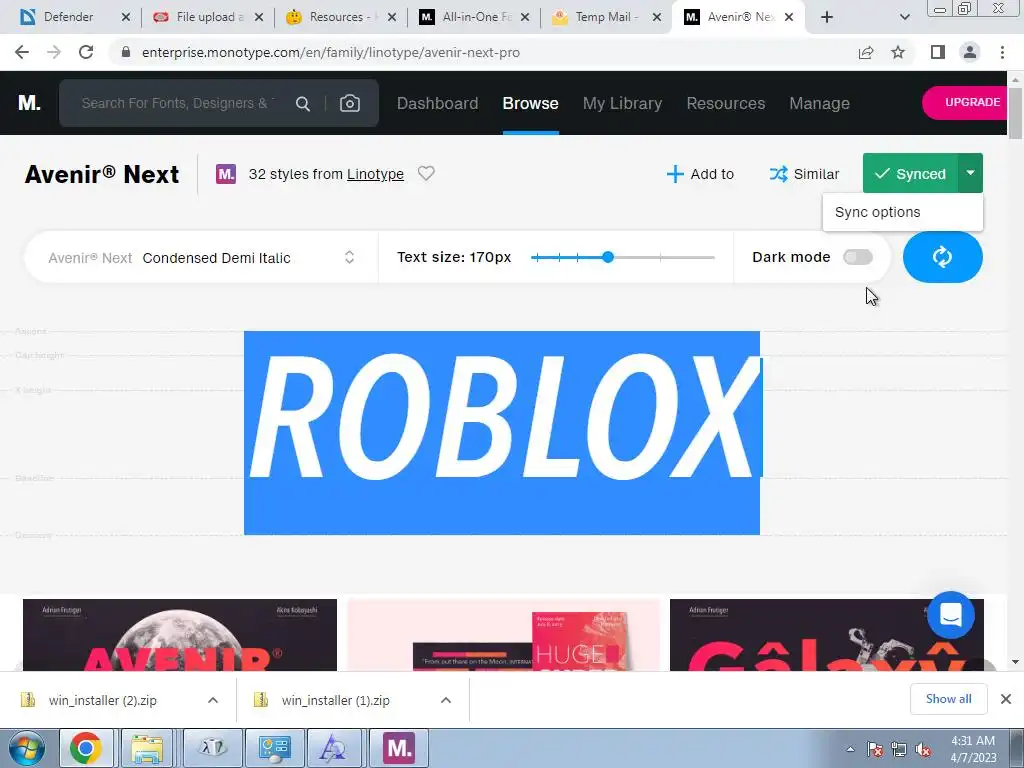The width and height of the screenshot is (1024, 768).
Task: Click the Similar fonts button
Action: click(804, 174)
